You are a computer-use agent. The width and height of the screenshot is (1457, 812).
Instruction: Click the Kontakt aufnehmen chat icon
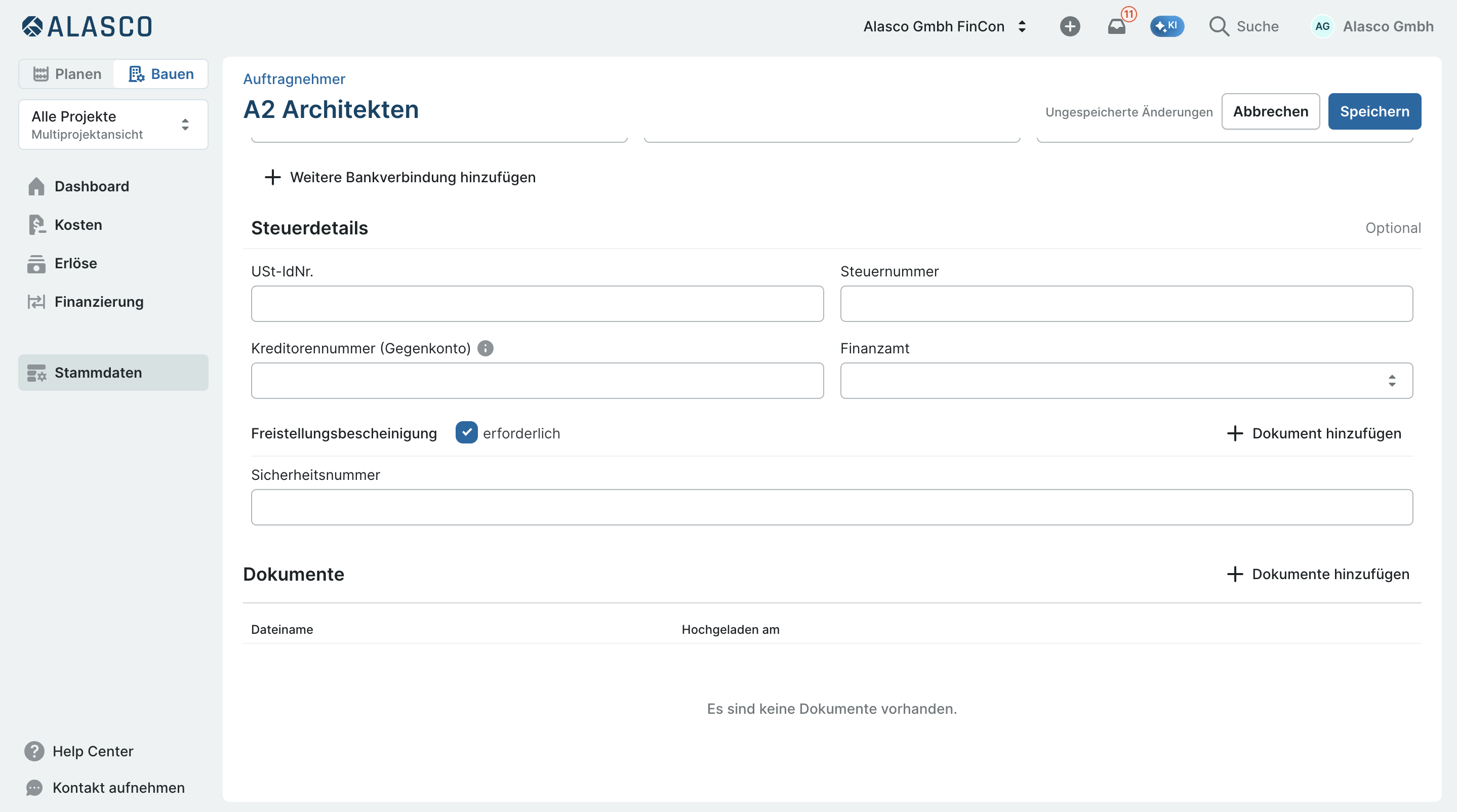34,788
